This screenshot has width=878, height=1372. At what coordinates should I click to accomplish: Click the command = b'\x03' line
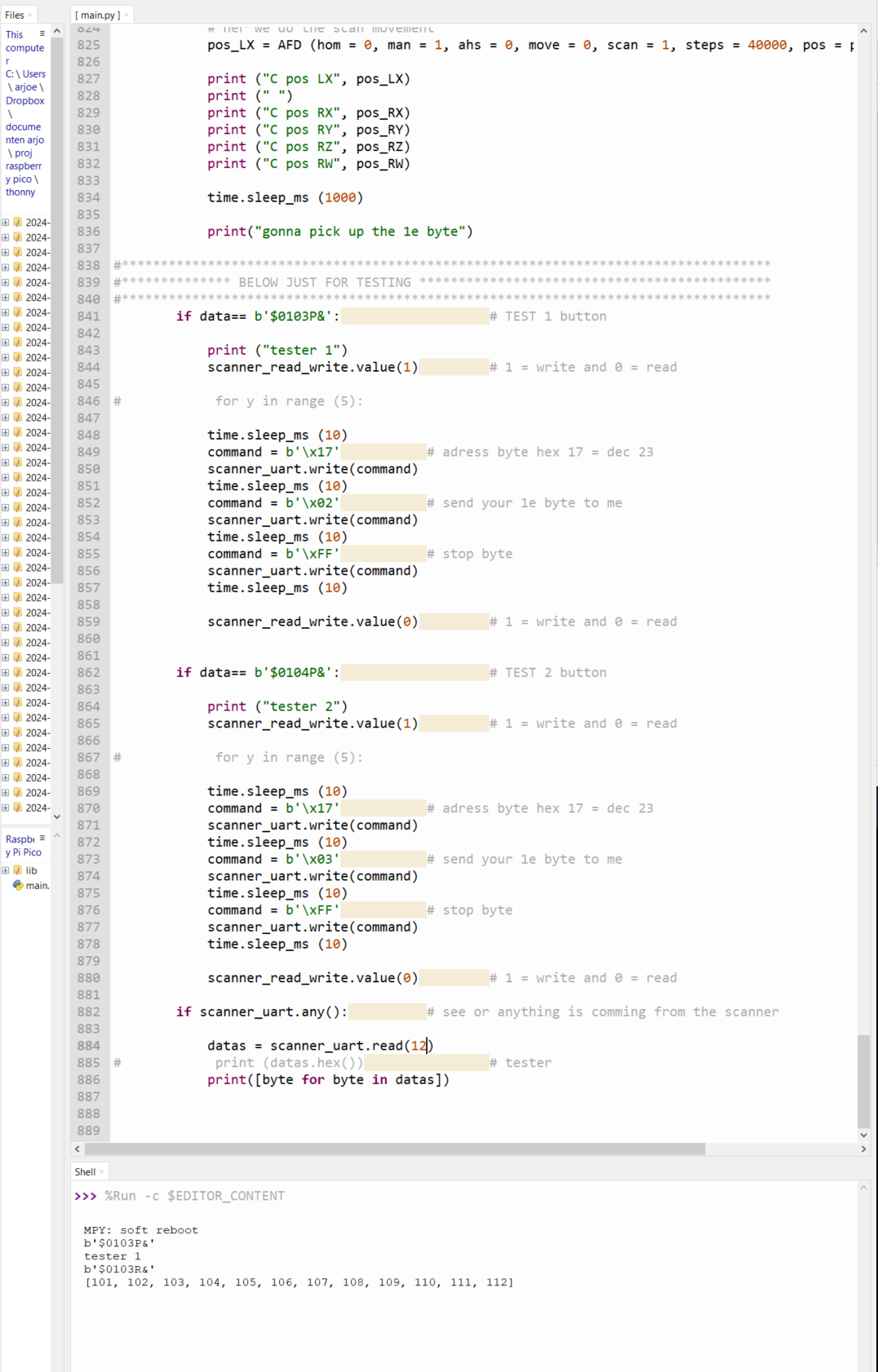pyautogui.click(x=273, y=860)
